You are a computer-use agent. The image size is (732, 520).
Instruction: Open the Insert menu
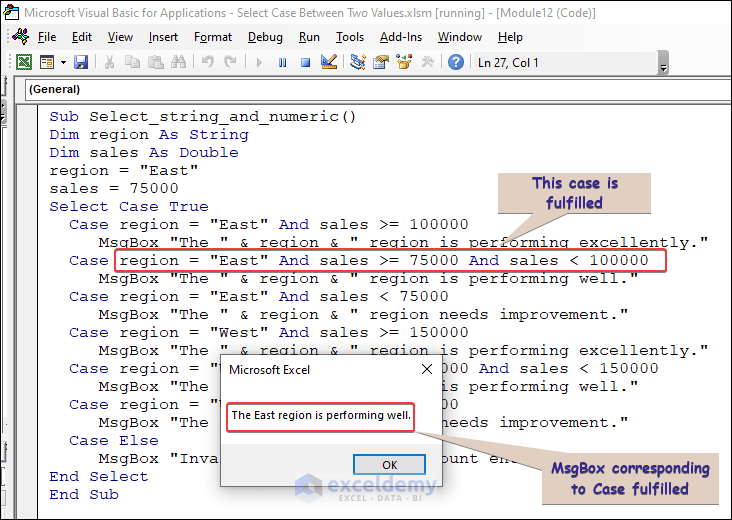tap(163, 37)
